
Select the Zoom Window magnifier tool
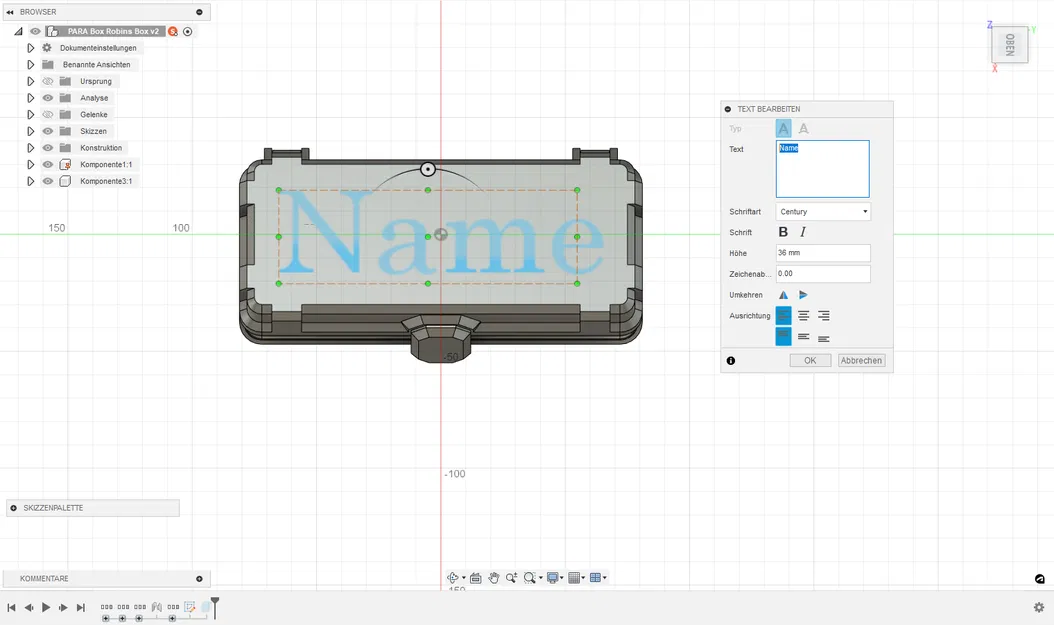click(x=530, y=578)
